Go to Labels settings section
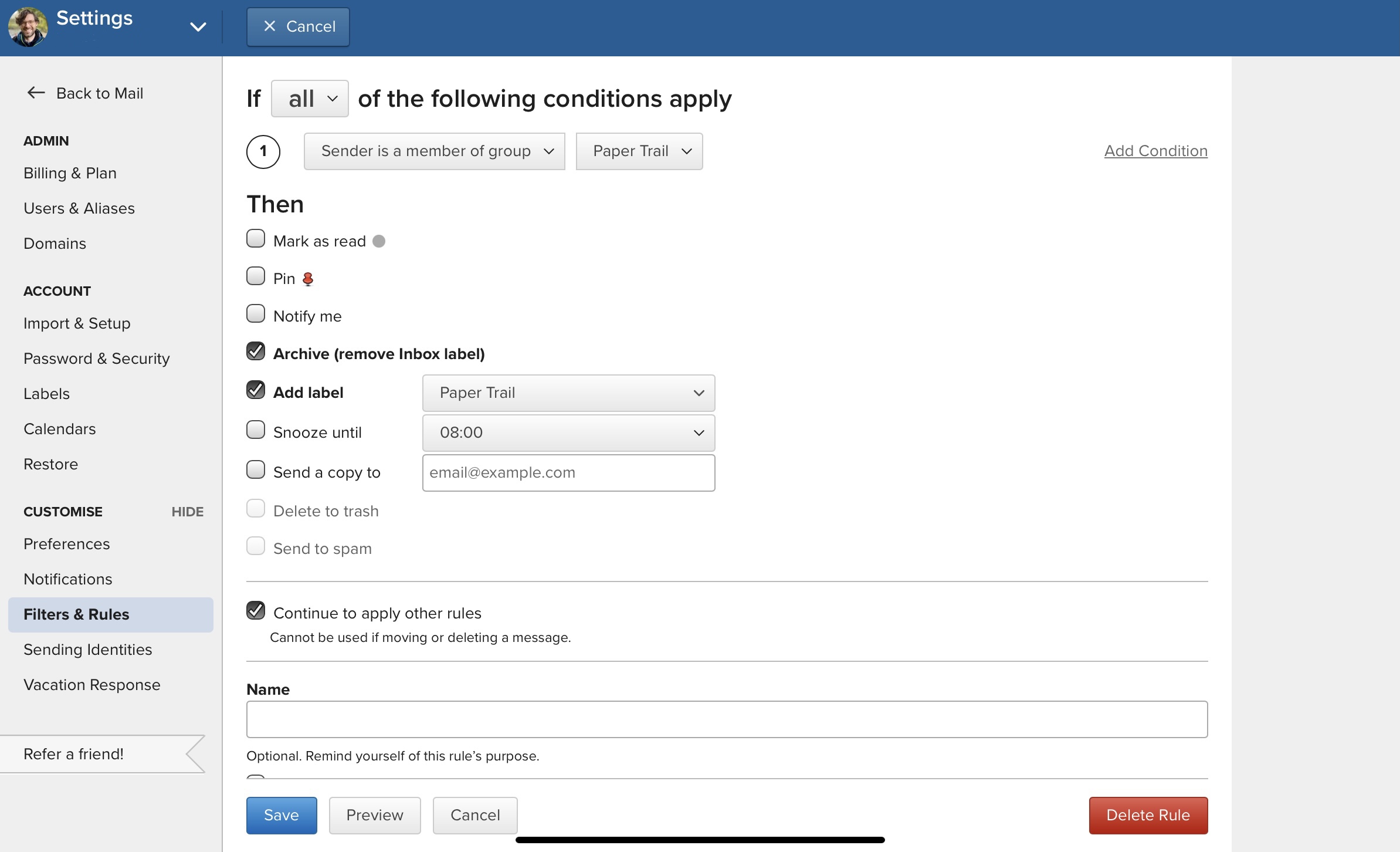The width and height of the screenshot is (1400, 852). pyautogui.click(x=46, y=394)
